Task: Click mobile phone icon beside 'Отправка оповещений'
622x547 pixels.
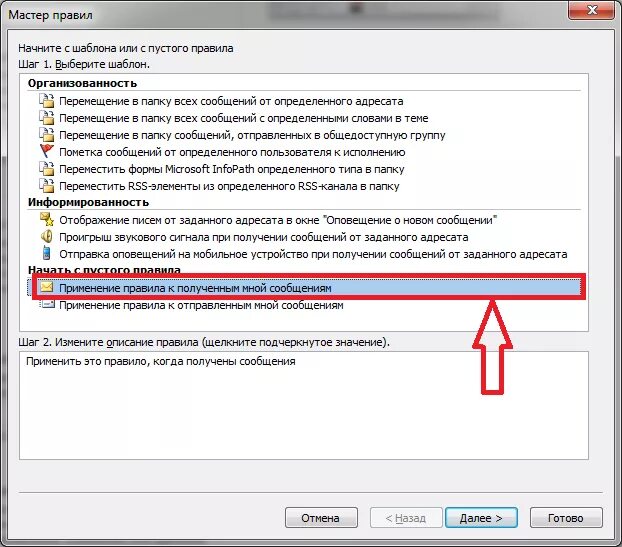Action: pos(46,253)
